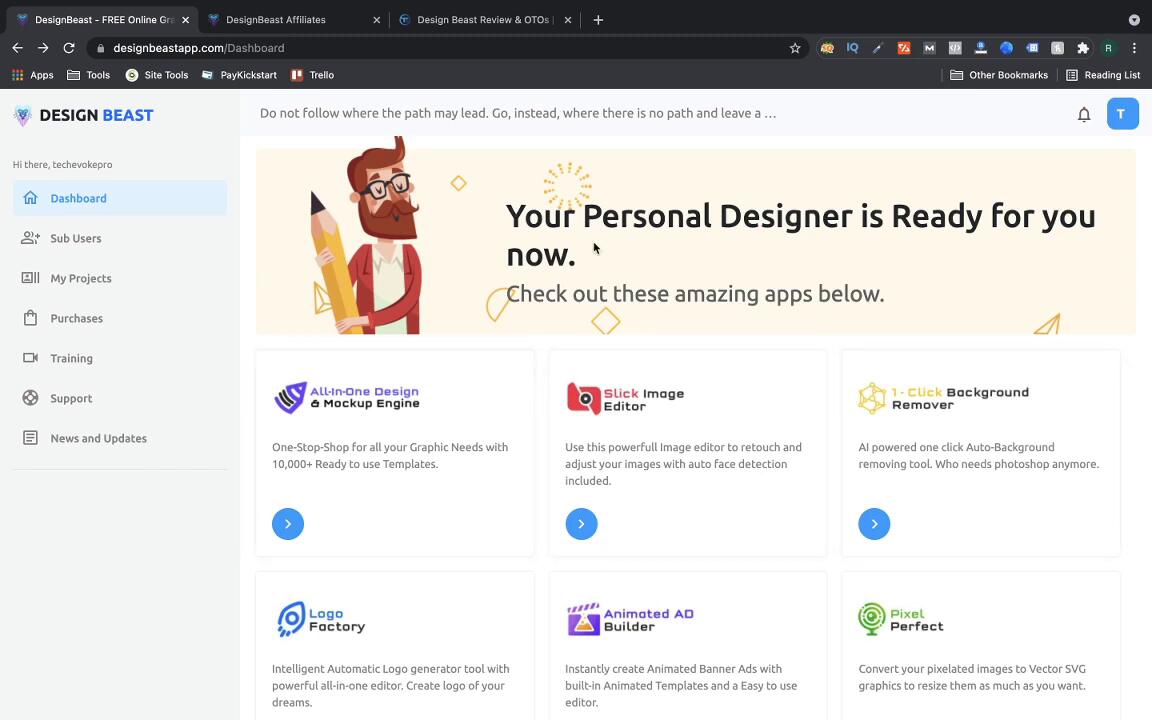The height and width of the screenshot is (720, 1152).
Task: Click the Support lifebuoy icon
Action: click(x=30, y=398)
